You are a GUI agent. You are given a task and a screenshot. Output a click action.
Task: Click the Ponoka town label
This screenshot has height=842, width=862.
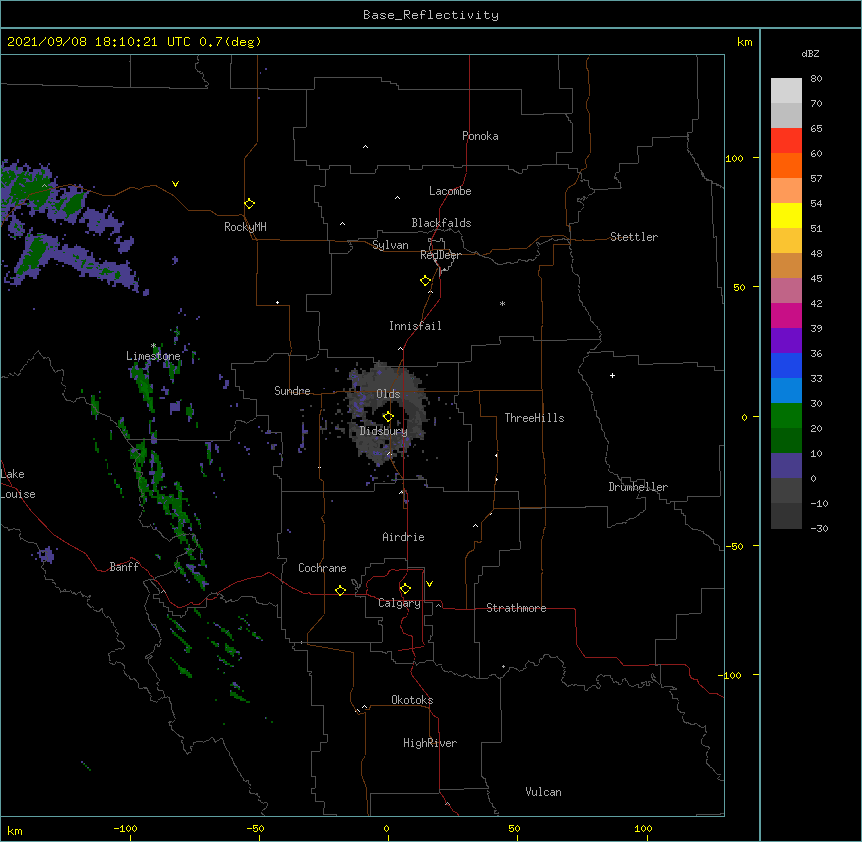(480, 136)
